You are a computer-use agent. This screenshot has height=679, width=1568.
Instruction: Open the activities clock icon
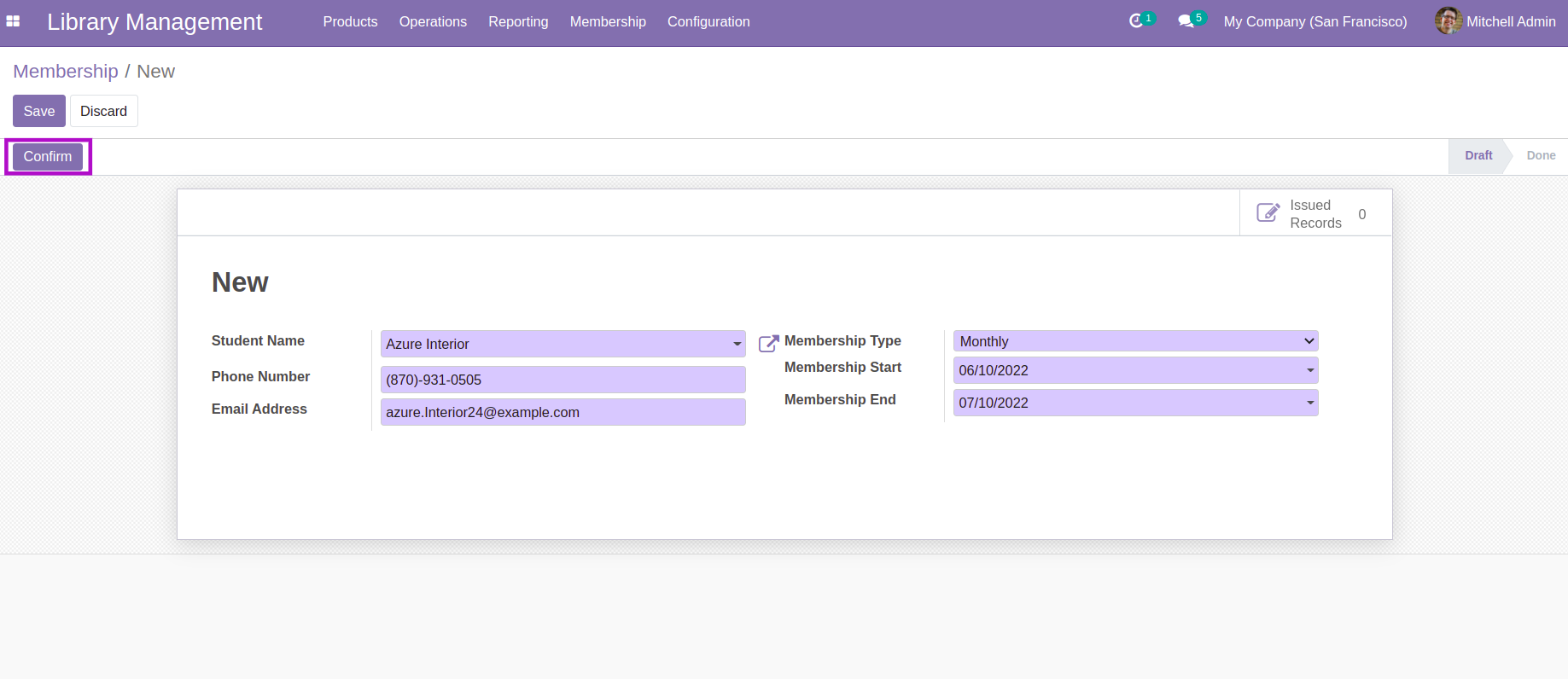click(x=1136, y=21)
